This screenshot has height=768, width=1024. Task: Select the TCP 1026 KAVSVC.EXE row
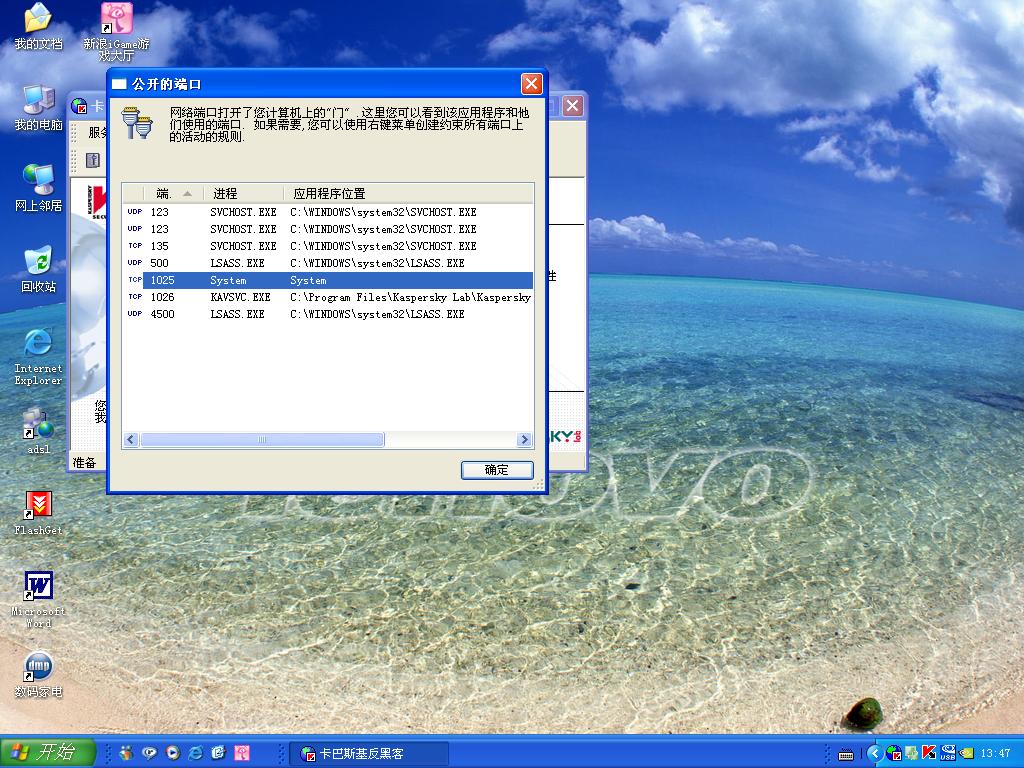328,297
